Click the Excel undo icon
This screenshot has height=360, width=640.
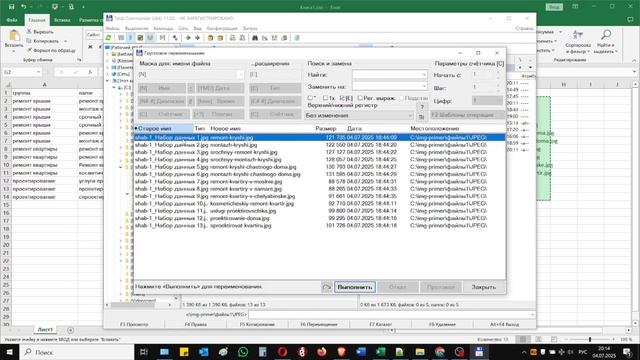24,7
